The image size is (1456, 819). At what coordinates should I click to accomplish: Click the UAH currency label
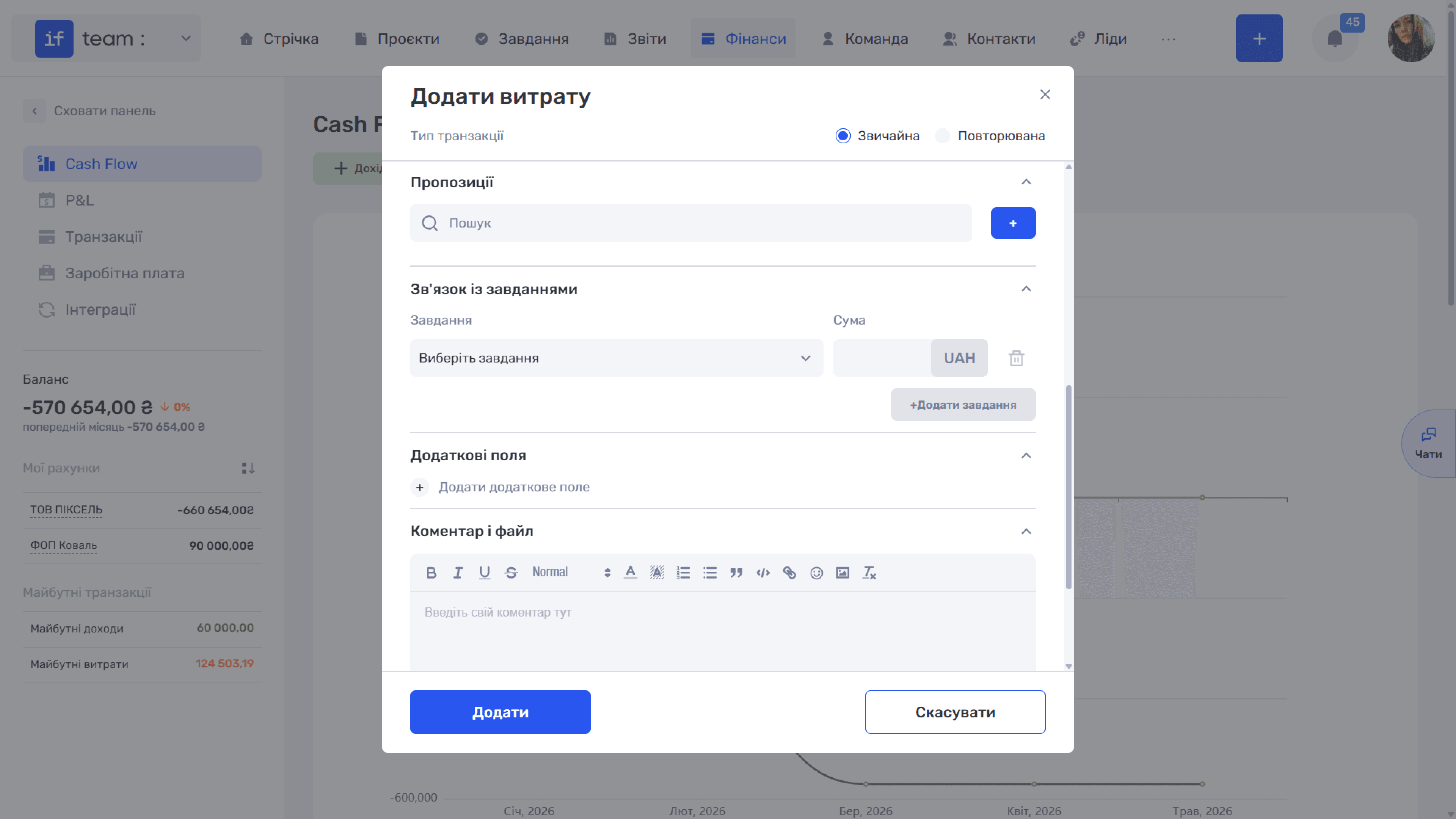click(x=960, y=358)
